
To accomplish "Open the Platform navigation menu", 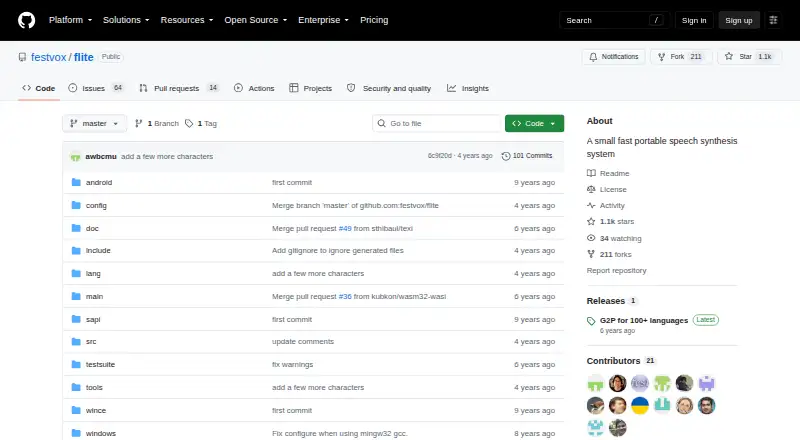I will coord(70,20).
